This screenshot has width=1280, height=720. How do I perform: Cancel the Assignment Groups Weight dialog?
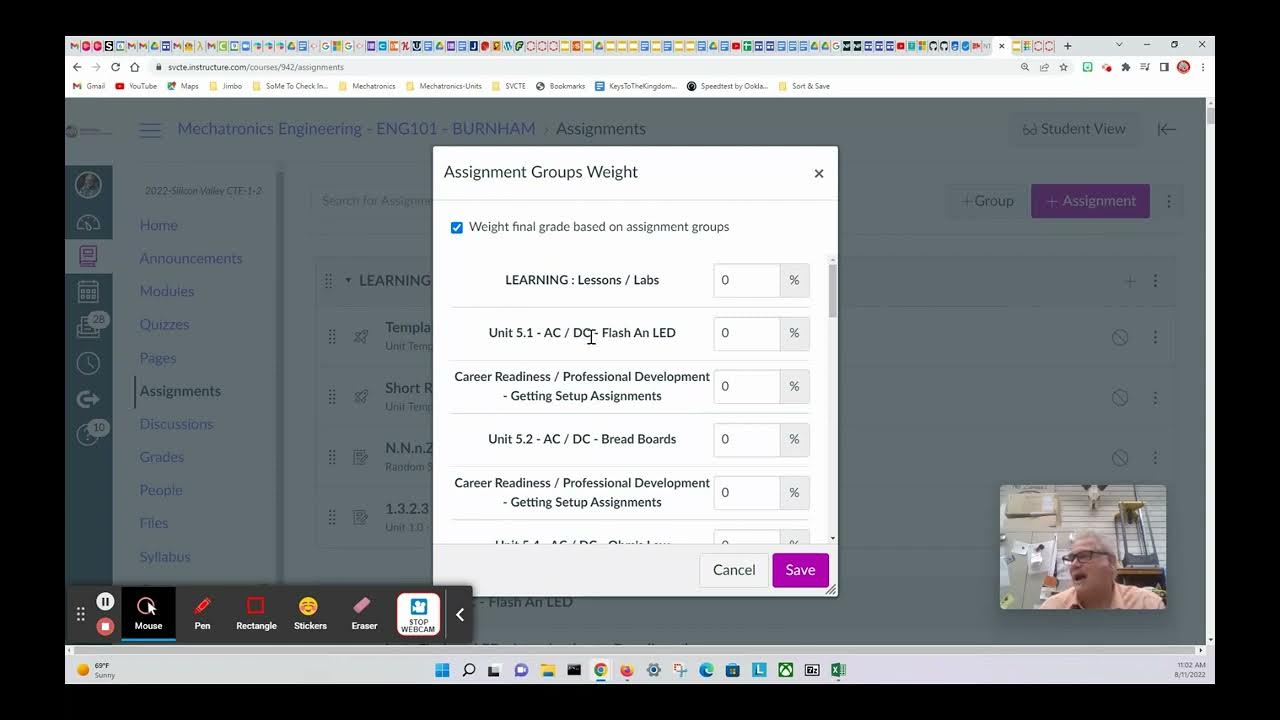point(734,570)
